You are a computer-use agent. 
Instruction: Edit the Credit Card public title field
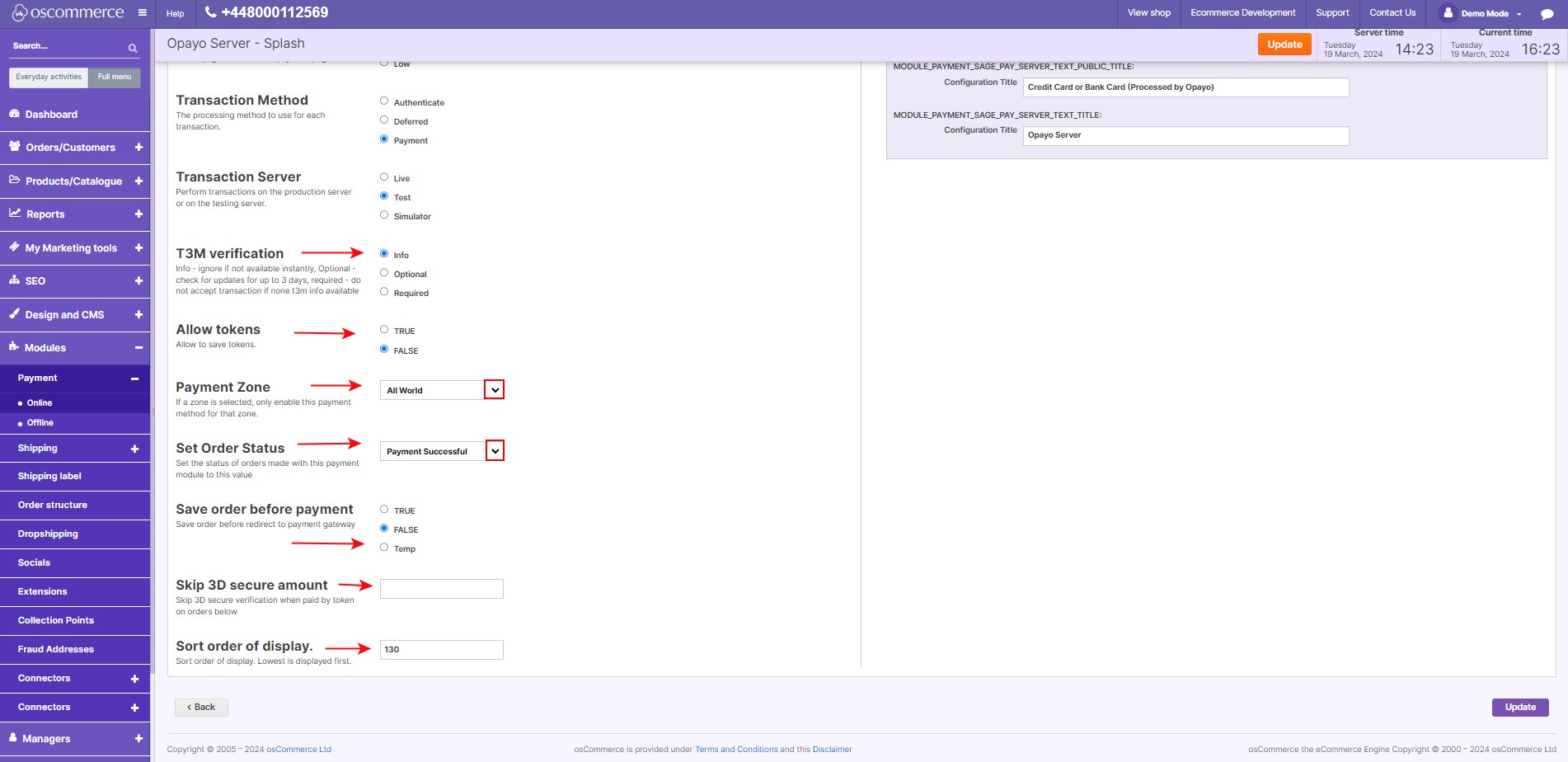point(1185,87)
